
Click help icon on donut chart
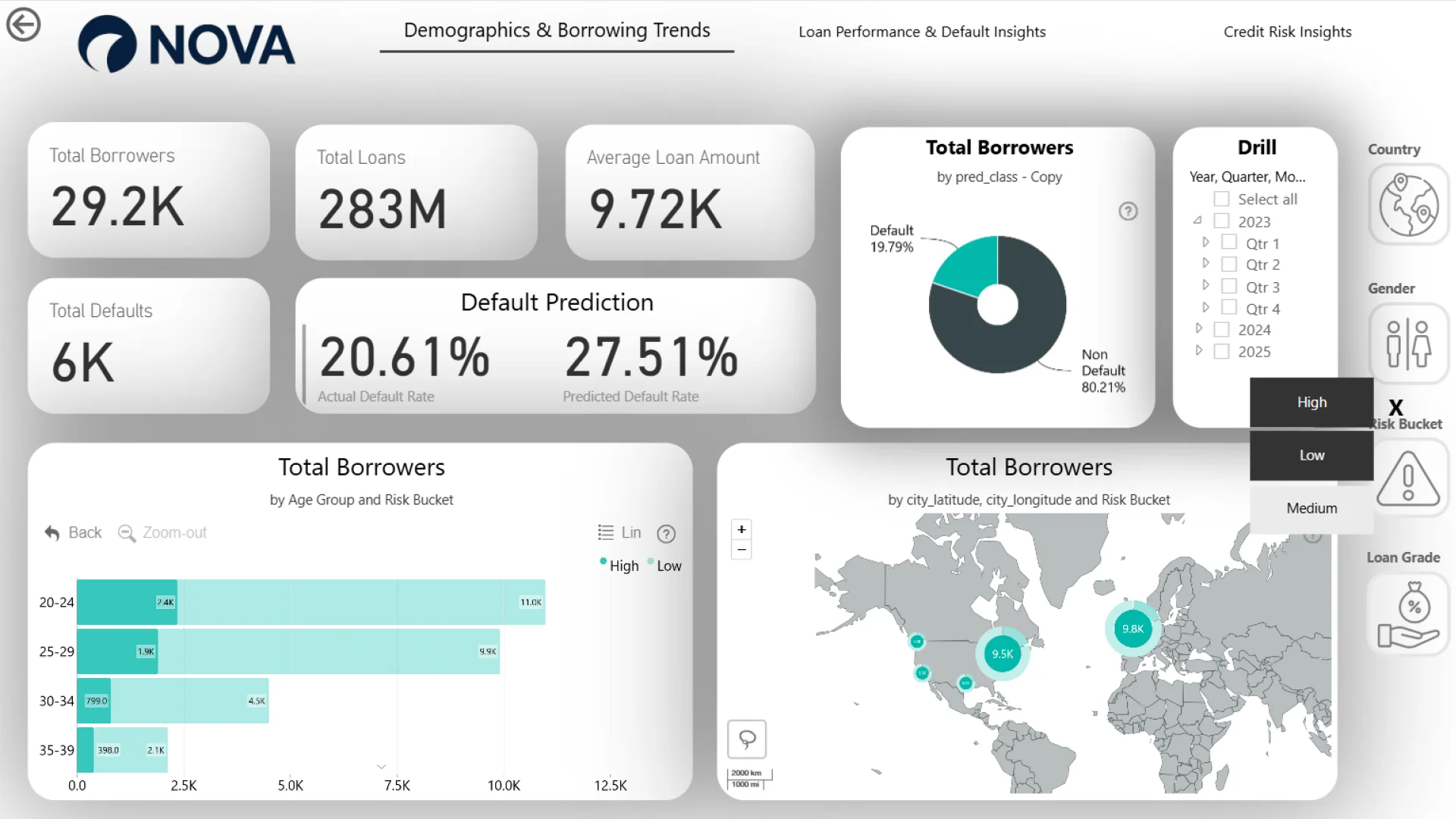[x=1128, y=212]
